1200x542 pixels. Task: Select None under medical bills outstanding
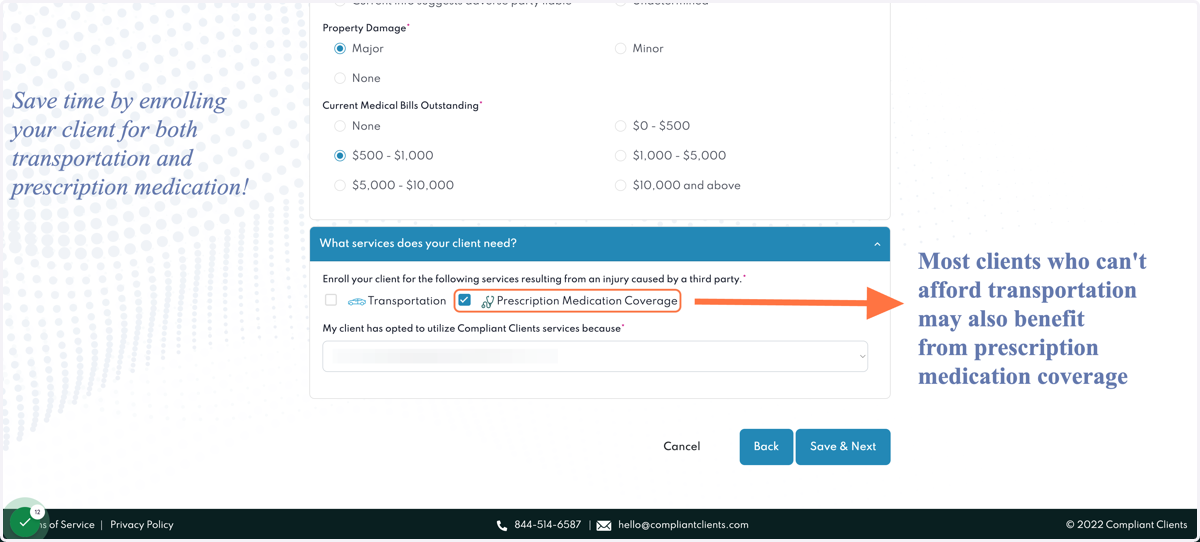pos(340,126)
